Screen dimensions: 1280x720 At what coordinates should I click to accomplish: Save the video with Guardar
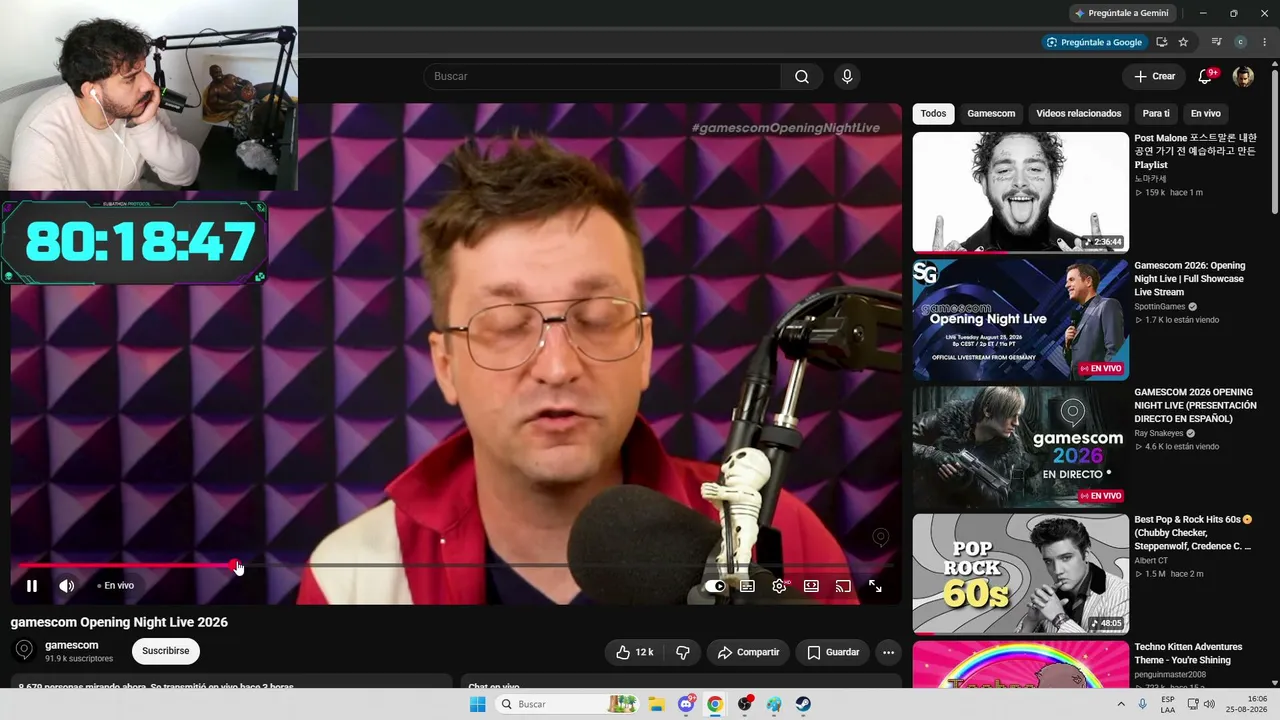(x=833, y=652)
